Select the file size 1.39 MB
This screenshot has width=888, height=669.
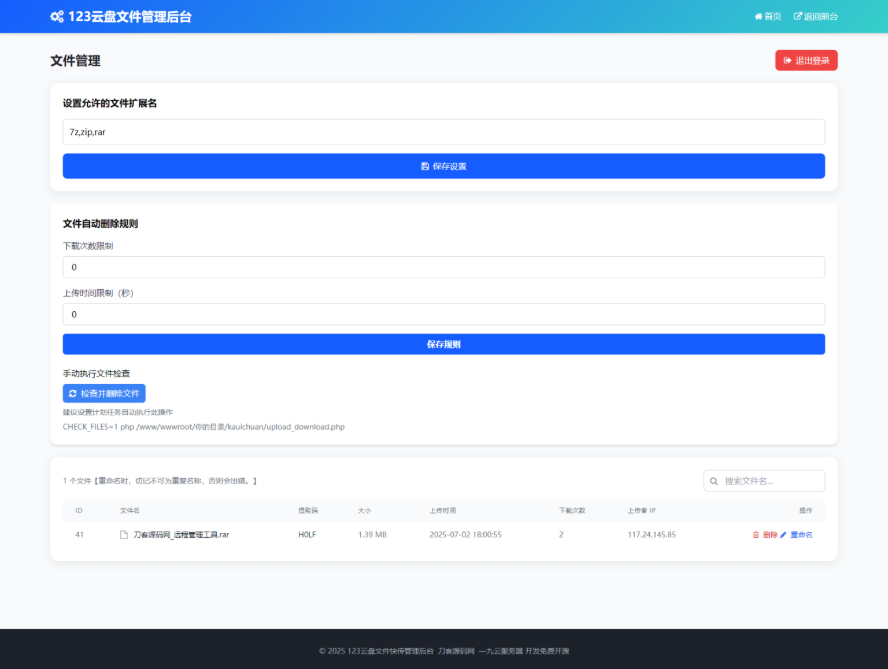tap(372, 535)
